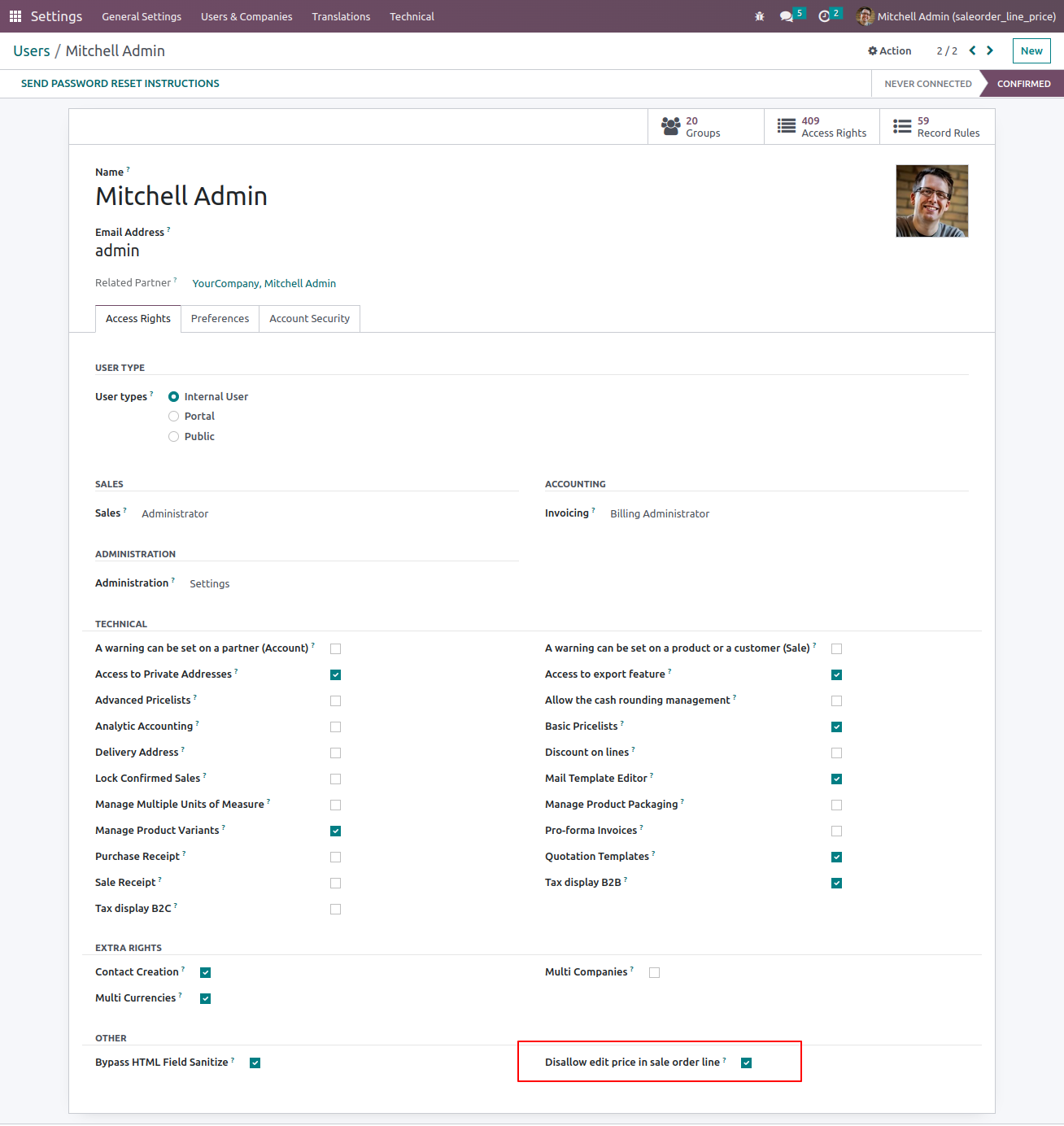The height and width of the screenshot is (1126, 1064).
Task: Click Mitchell Admin's profile photo
Action: coord(932,201)
